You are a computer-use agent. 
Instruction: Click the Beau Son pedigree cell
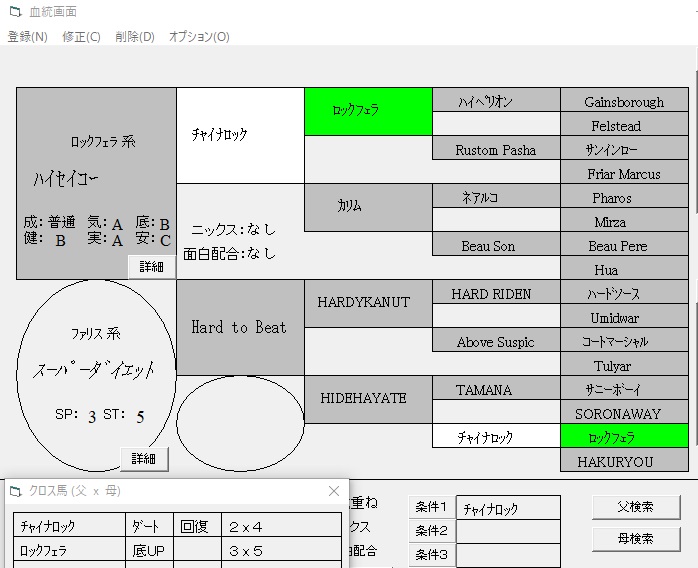point(496,244)
